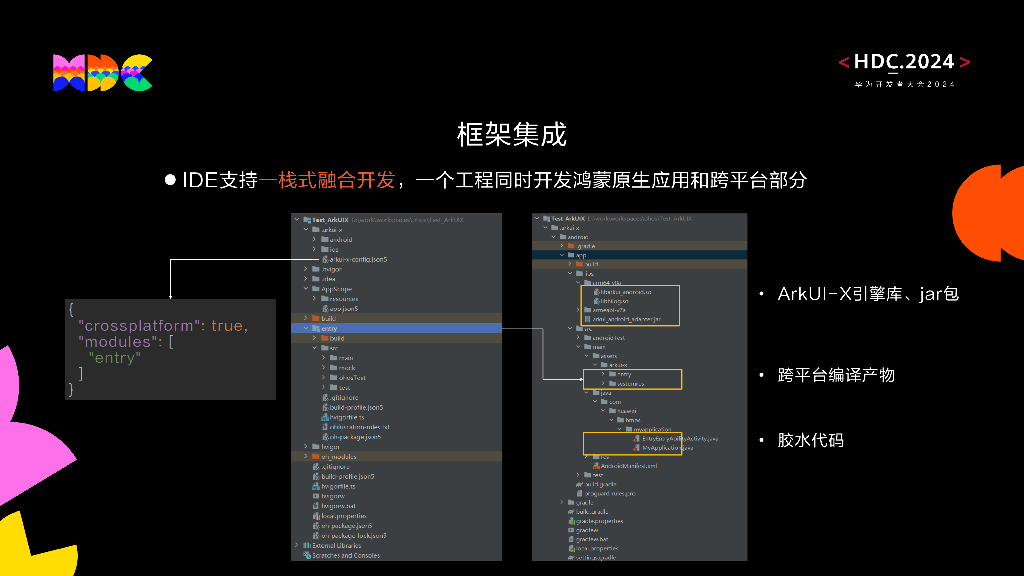Open build-profile.json5 inside the entry module
Image resolution: width=1024 pixels, height=576 pixels.
[x=355, y=407]
